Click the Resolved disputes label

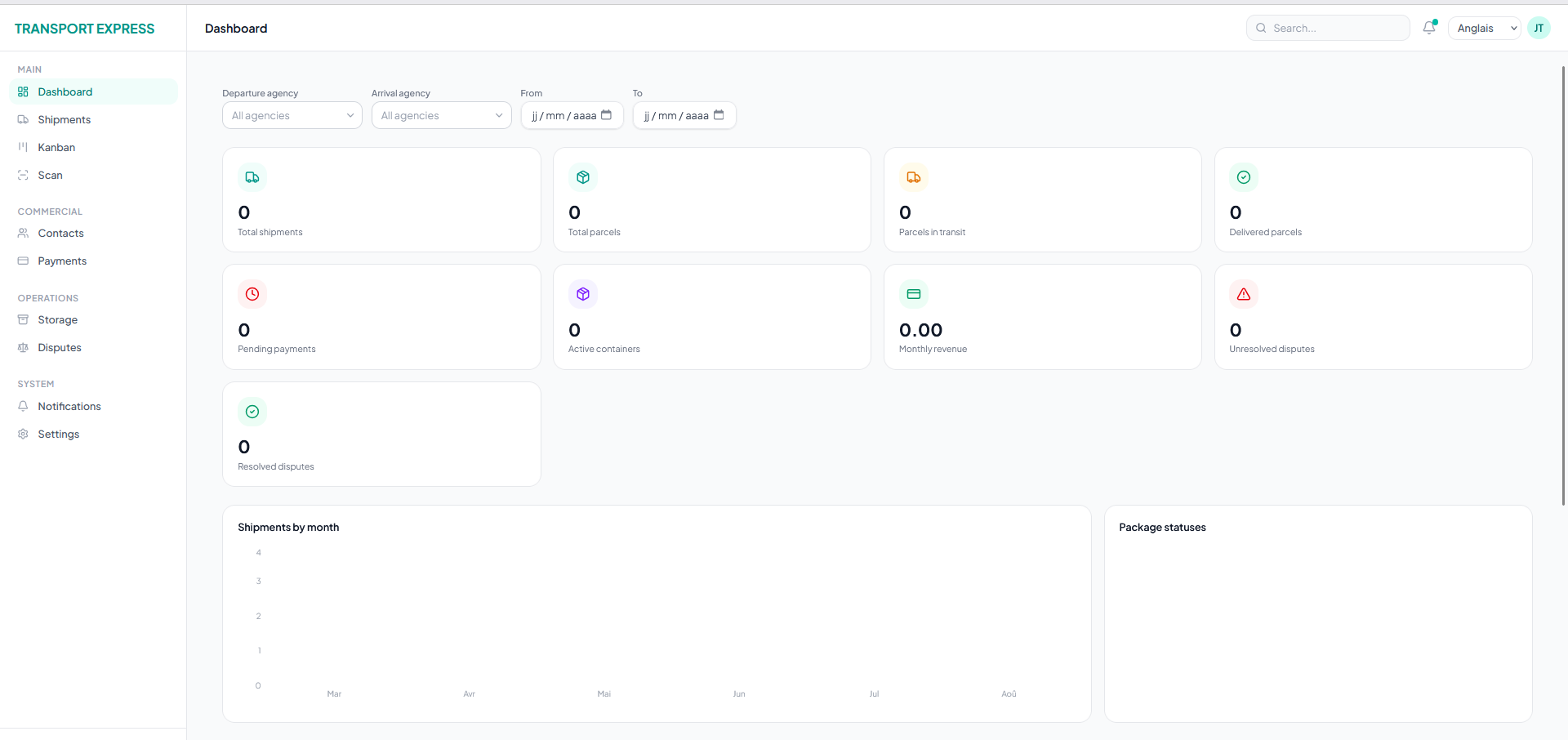(276, 466)
